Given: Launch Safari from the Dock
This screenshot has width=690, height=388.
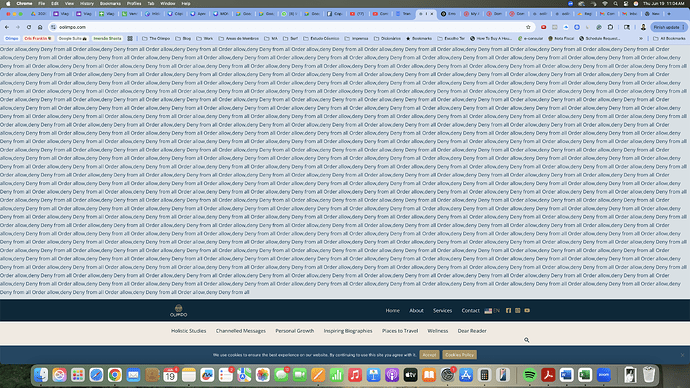Looking at the screenshot, I should coord(96,375).
